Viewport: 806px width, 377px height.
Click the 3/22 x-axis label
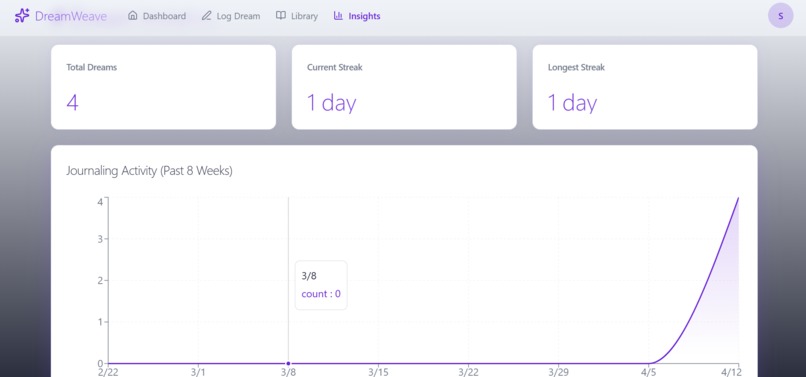point(468,372)
